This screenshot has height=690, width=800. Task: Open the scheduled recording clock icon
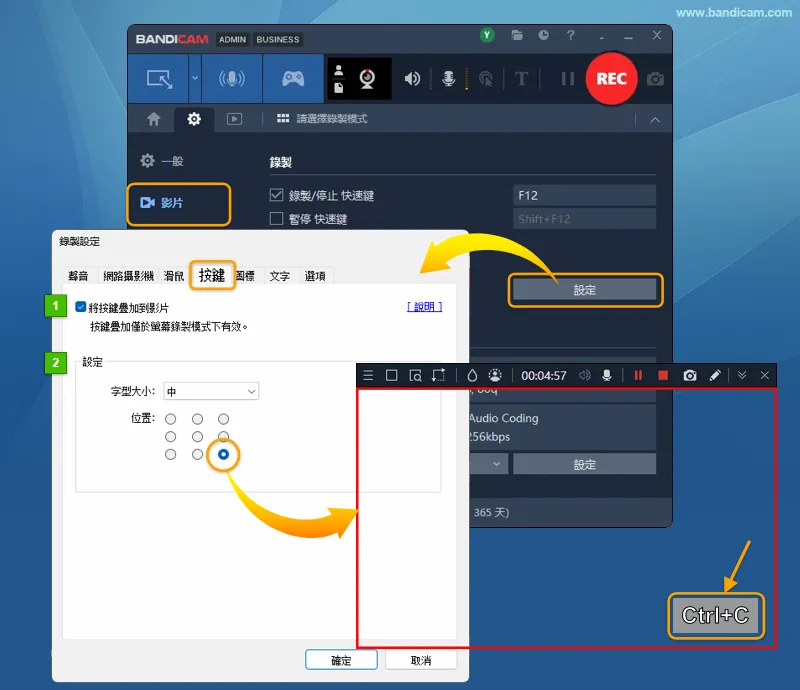[543, 35]
